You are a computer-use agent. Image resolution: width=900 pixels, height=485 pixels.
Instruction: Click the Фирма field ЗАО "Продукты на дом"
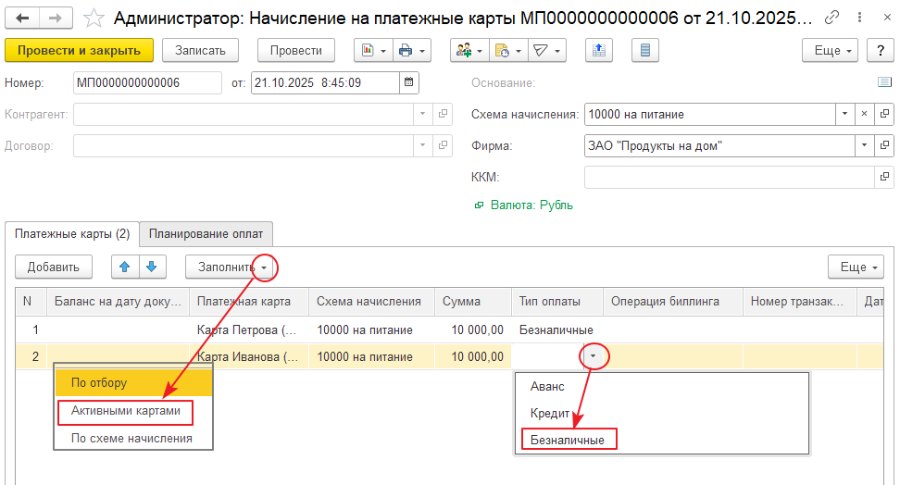click(x=720, y=145)
